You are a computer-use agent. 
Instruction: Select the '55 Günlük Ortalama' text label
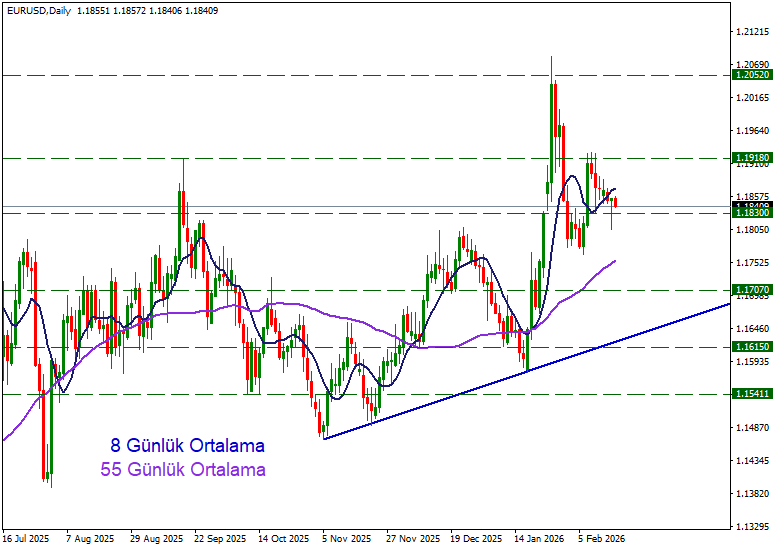pos(183,470)
